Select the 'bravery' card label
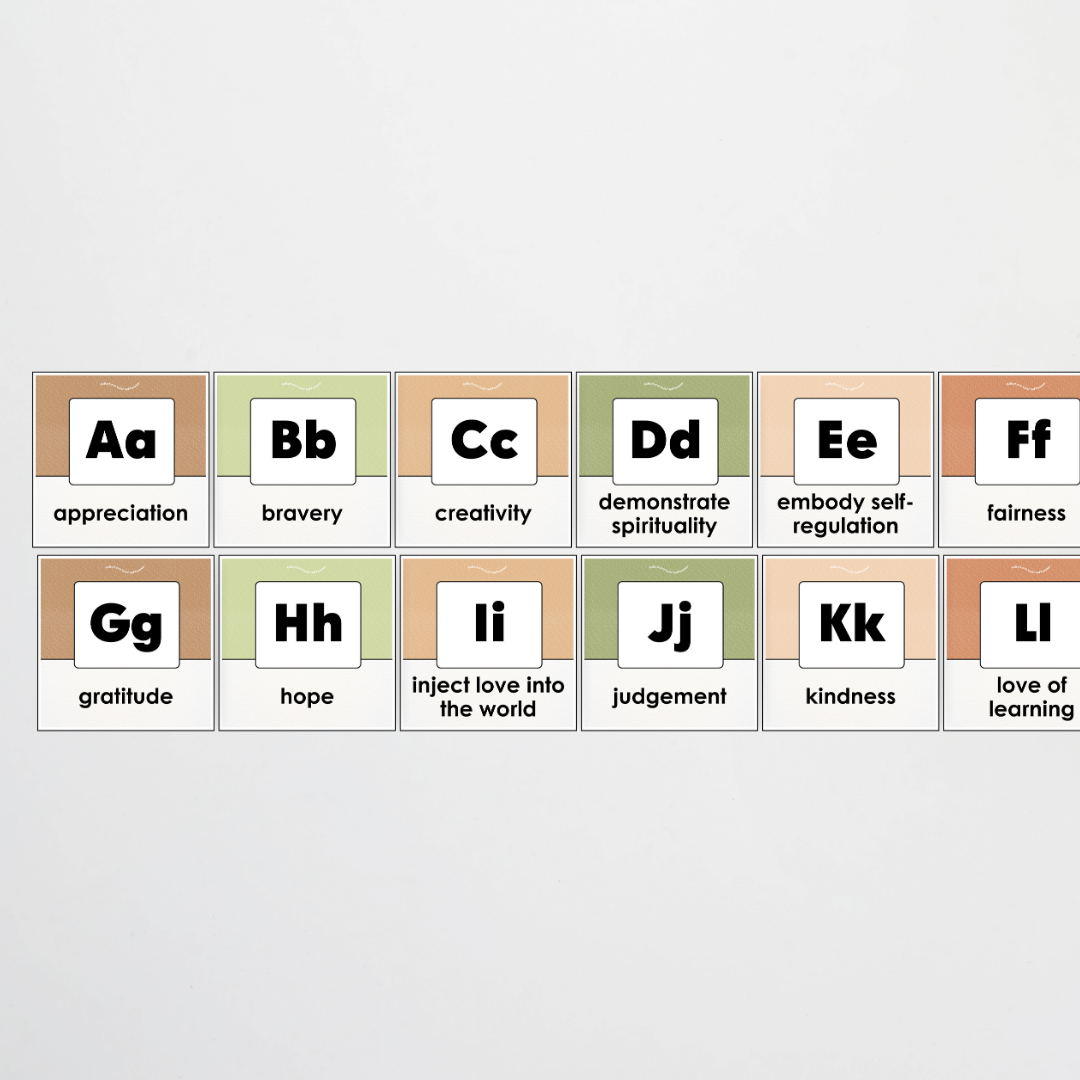Viewport: 1080px width, 1080px height. [302, 513]
